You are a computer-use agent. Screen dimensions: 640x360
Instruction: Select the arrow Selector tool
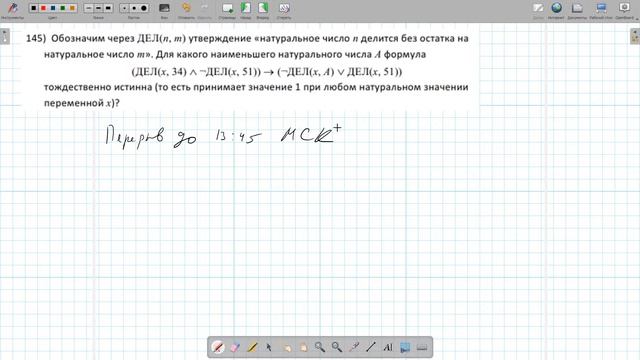269,347
